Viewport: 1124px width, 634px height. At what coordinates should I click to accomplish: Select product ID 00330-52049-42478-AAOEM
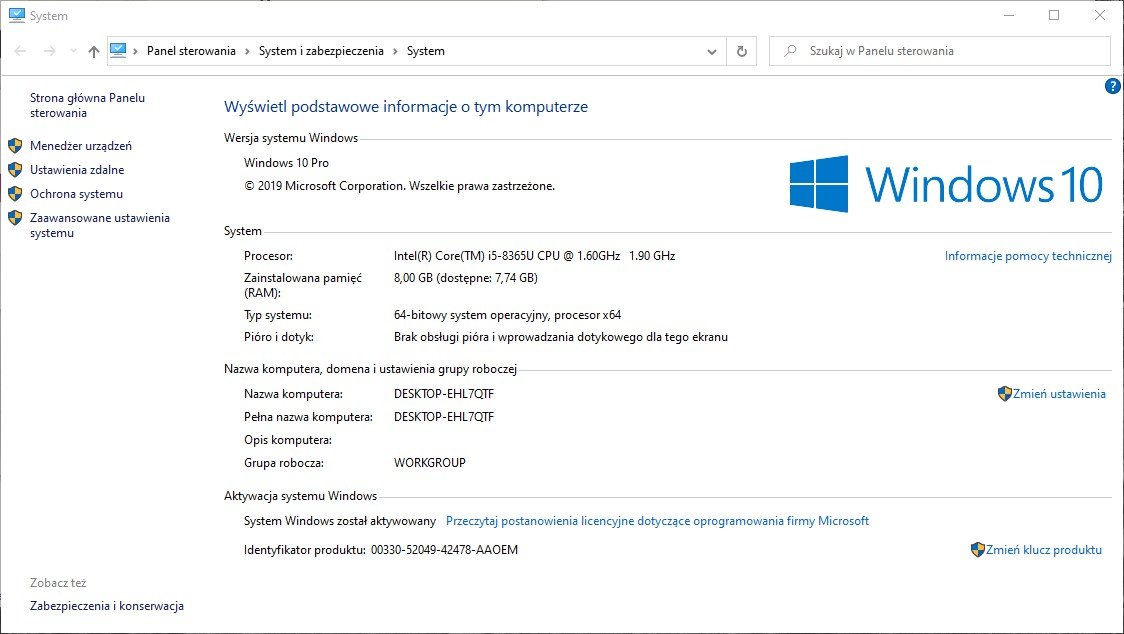[444, 550]
